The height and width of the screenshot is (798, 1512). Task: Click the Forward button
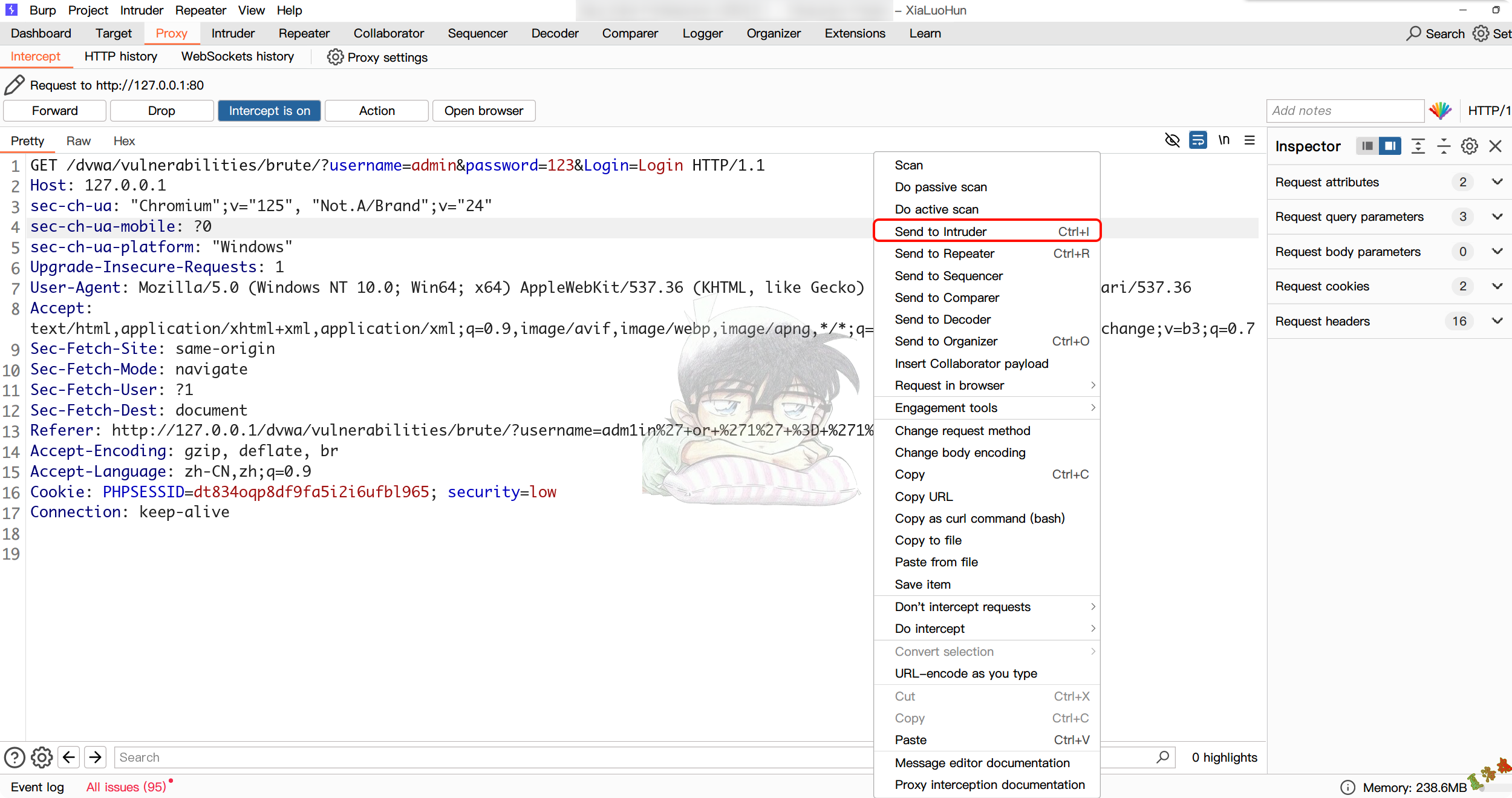tap(55, 111)
